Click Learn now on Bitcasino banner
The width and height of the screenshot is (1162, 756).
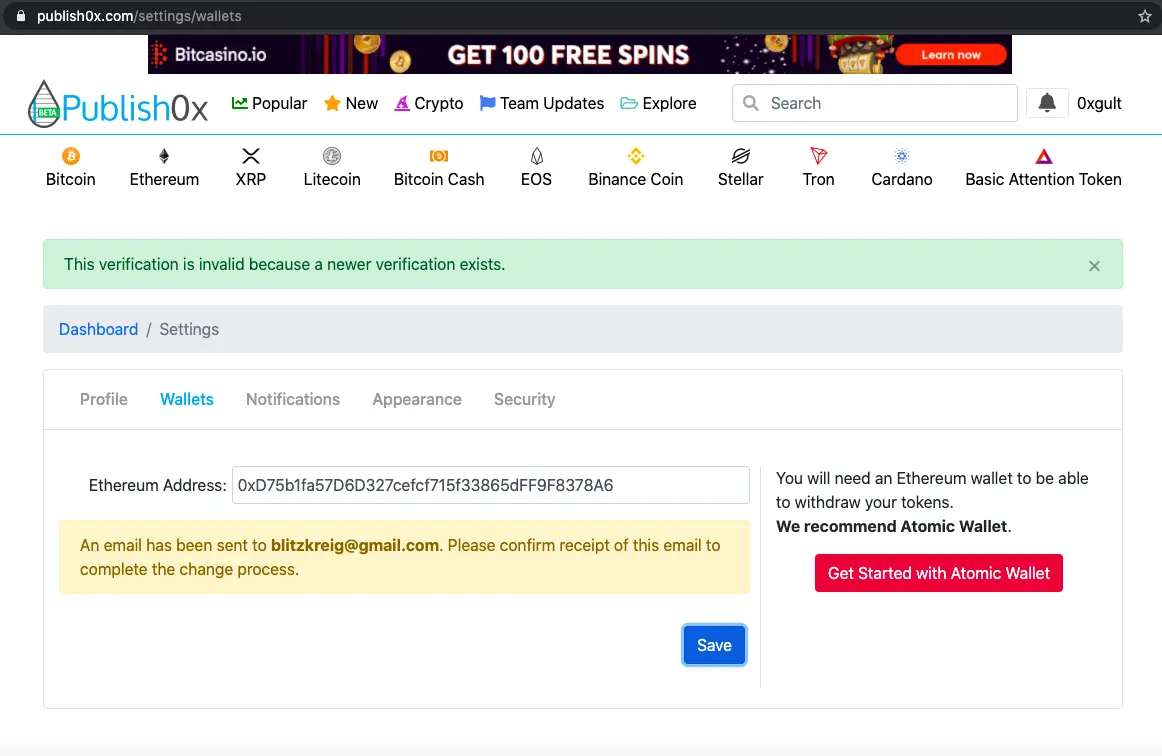pos(951,55)
